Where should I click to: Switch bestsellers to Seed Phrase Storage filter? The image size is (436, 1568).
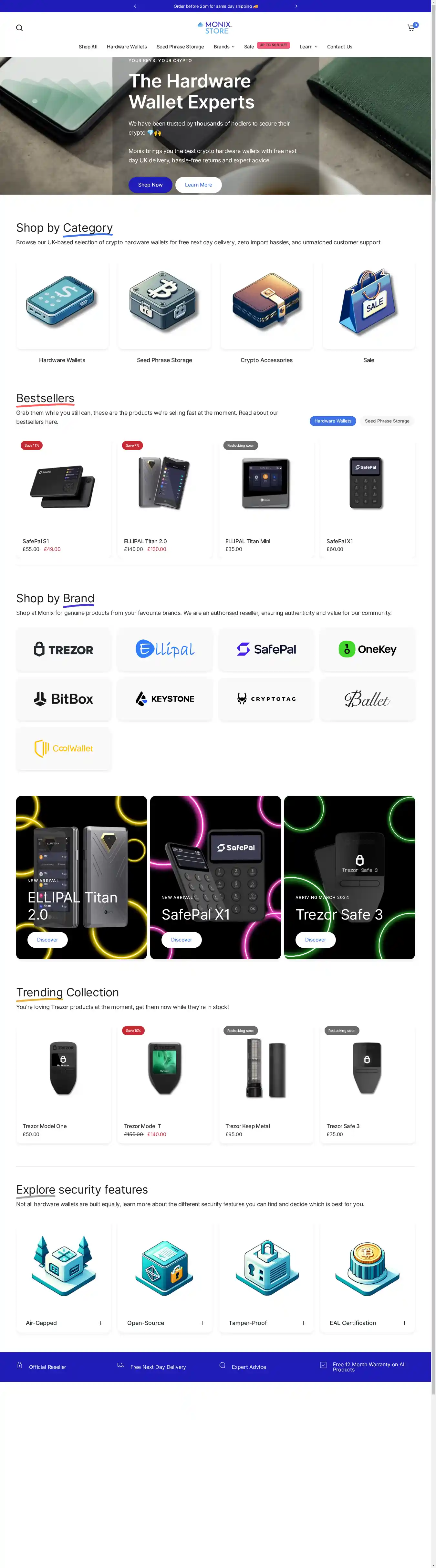(x=387, y=421)
